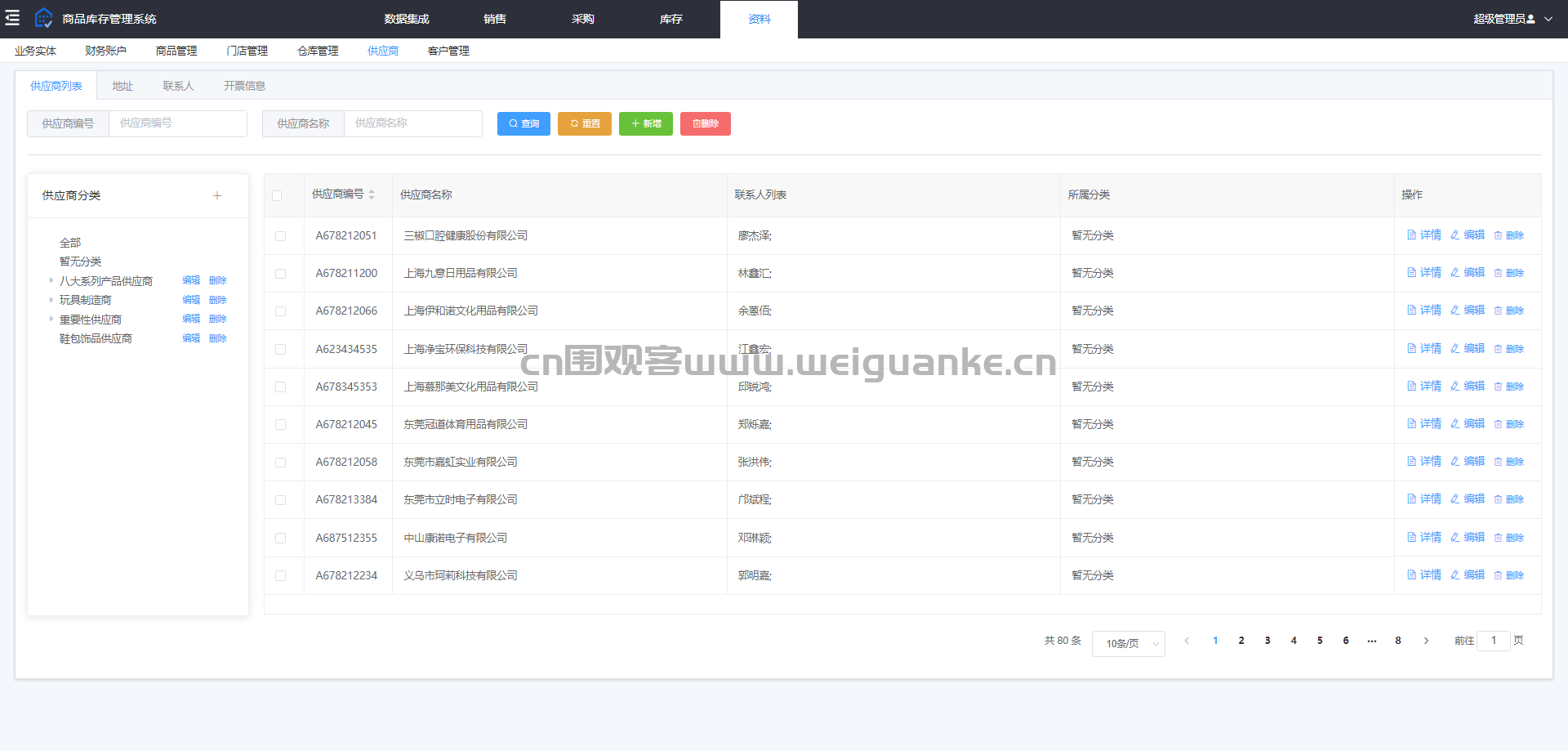1568x751 pixels.
Task: Go to page 8 in pagination
Action: [x=1398, y=641]
